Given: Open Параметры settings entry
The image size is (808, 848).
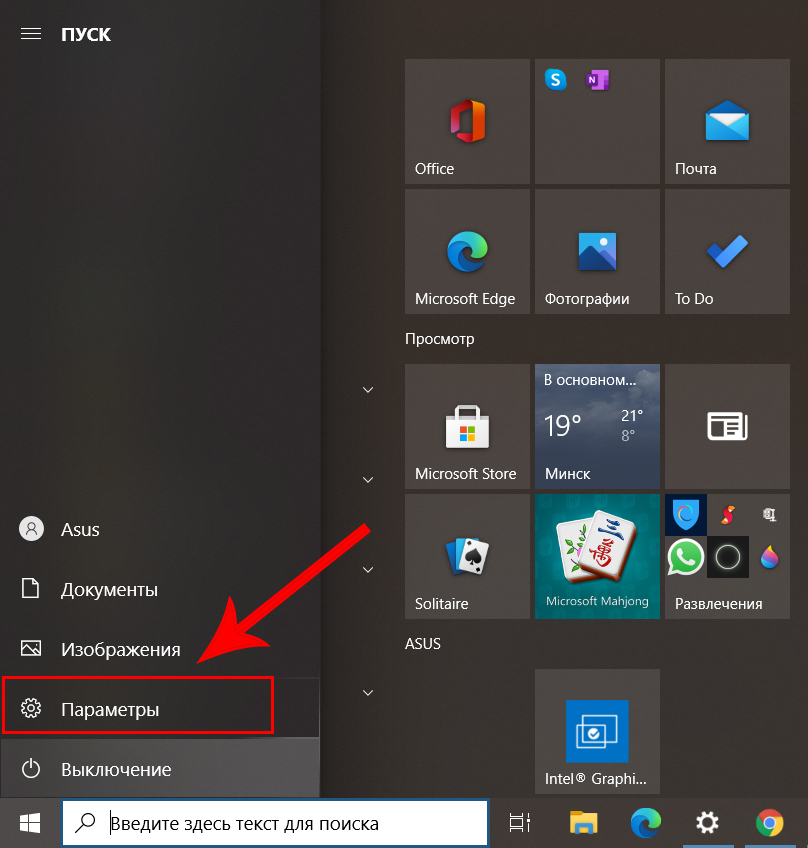Looking at the screenshot, I should point(160,708).
